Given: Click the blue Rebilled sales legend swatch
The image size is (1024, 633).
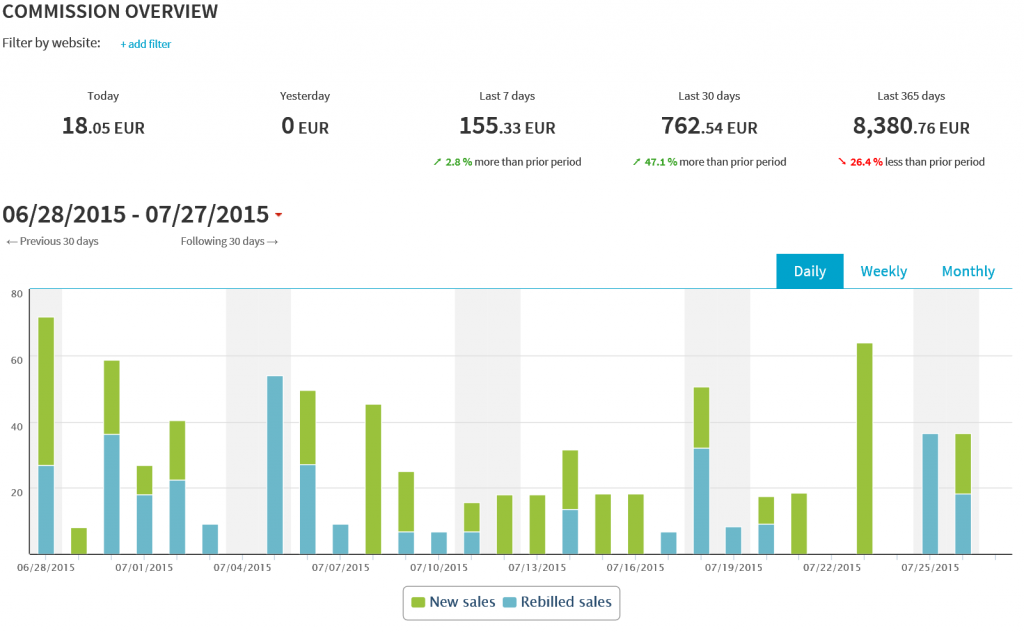Looking at the screenshot, I should pyautogui.click(x=509, y=602).
